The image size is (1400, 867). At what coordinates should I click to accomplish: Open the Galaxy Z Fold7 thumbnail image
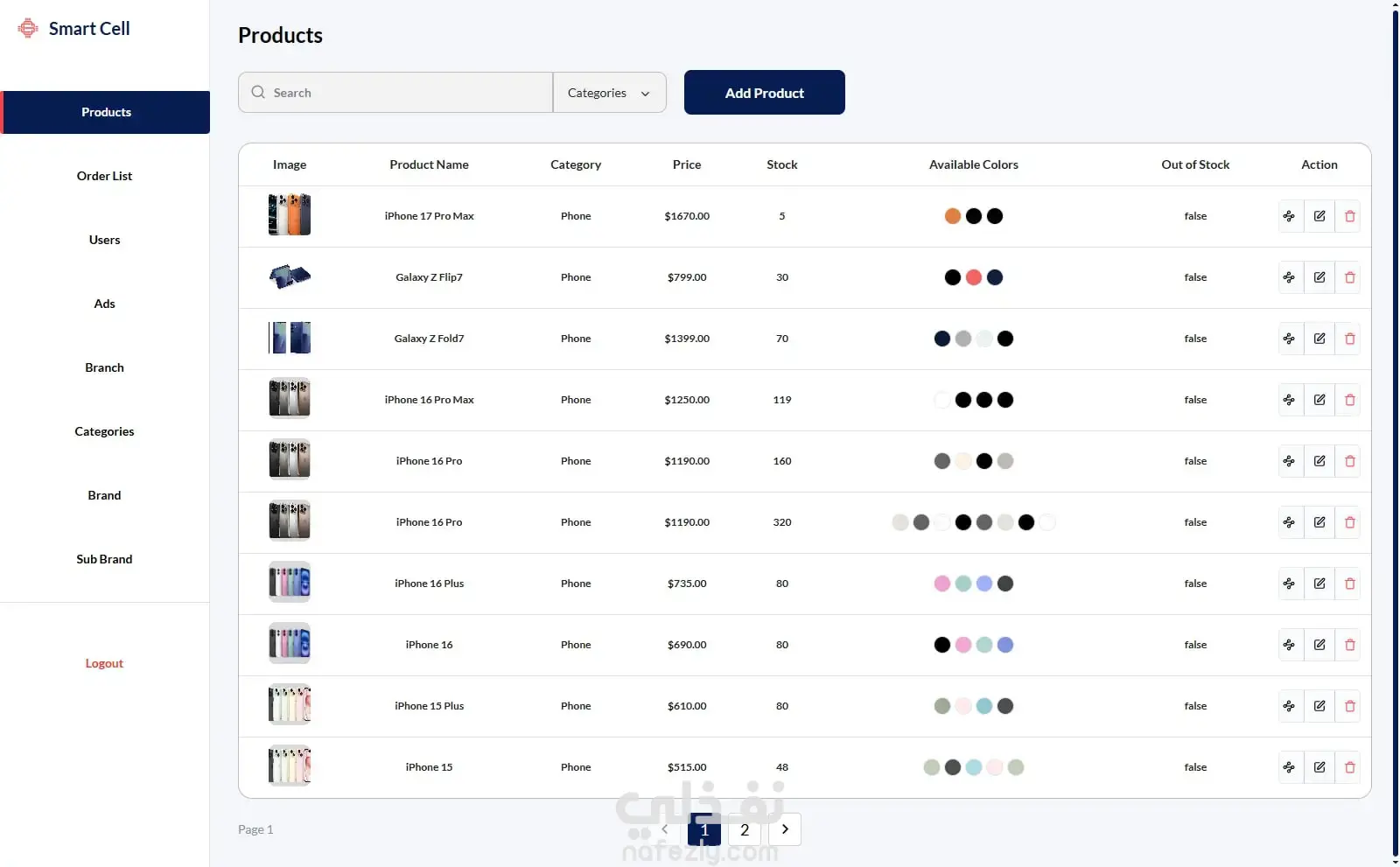pos(290,338)
